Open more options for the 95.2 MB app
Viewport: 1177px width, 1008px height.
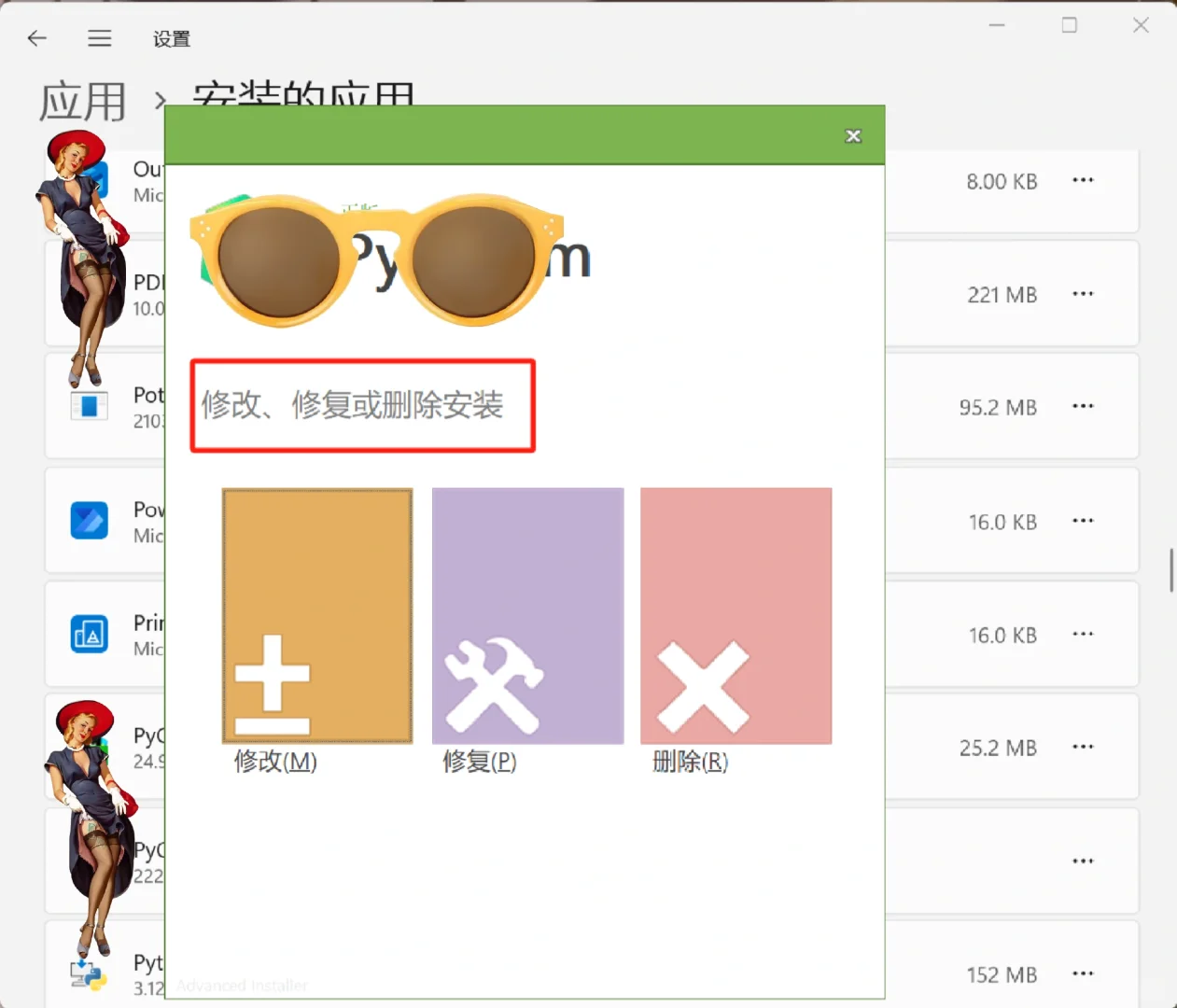tap(1083, 406)
